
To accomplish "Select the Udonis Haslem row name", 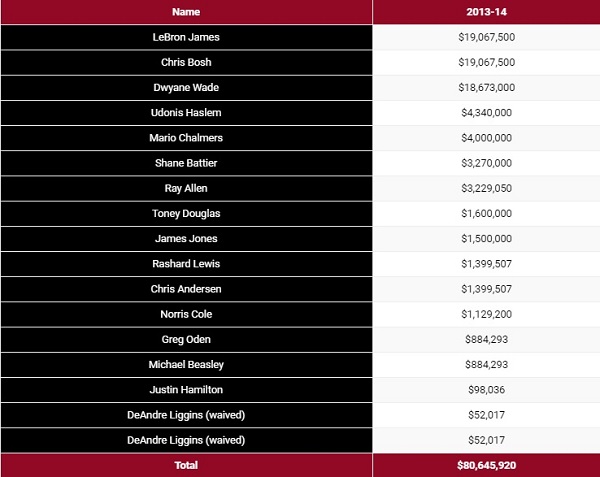I will point(186,113).
